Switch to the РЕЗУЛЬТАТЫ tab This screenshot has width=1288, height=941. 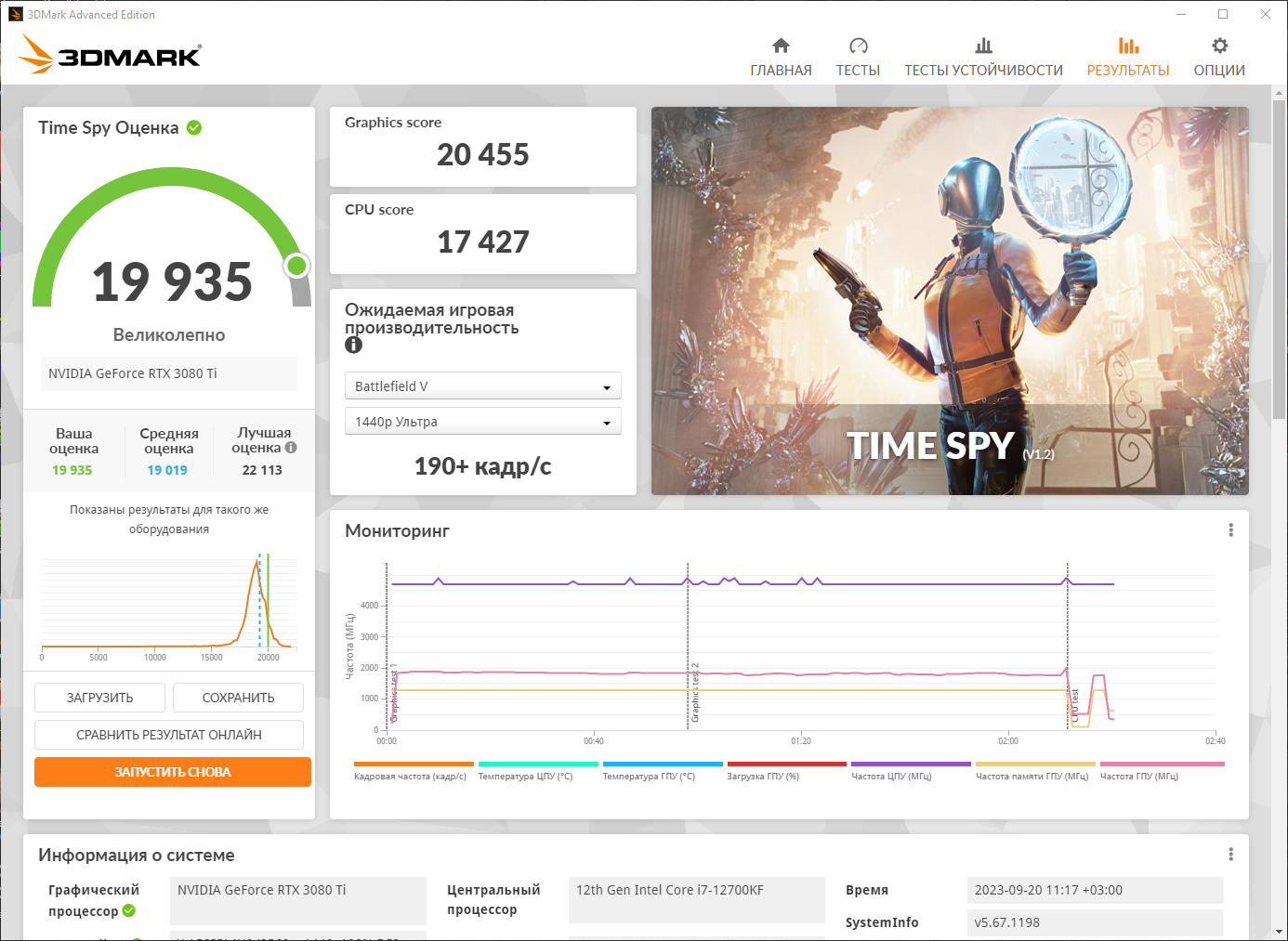point(1127,56)
